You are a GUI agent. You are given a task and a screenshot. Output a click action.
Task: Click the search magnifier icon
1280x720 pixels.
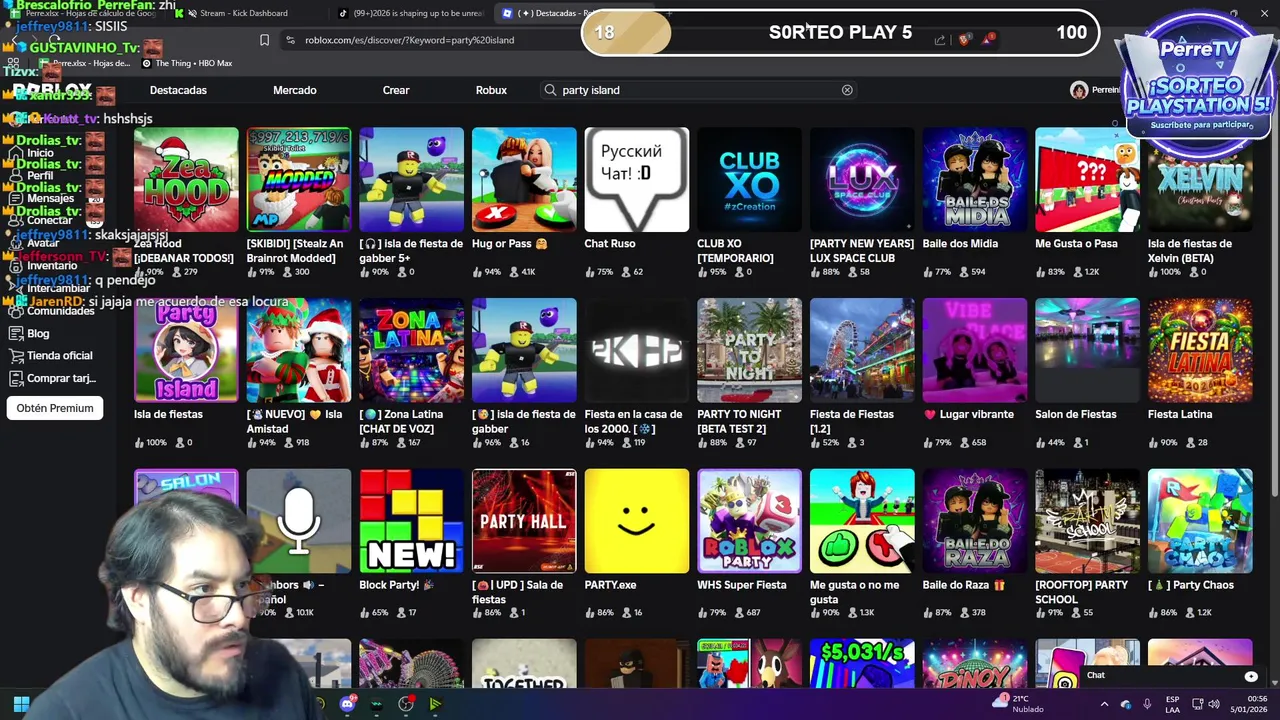[x=550, y=90]
